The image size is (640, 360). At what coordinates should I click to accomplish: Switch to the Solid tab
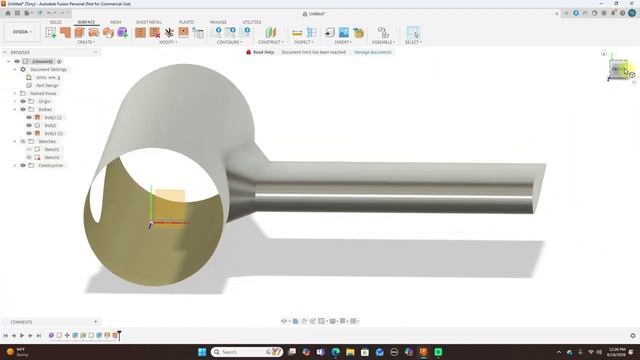point(56,22)
